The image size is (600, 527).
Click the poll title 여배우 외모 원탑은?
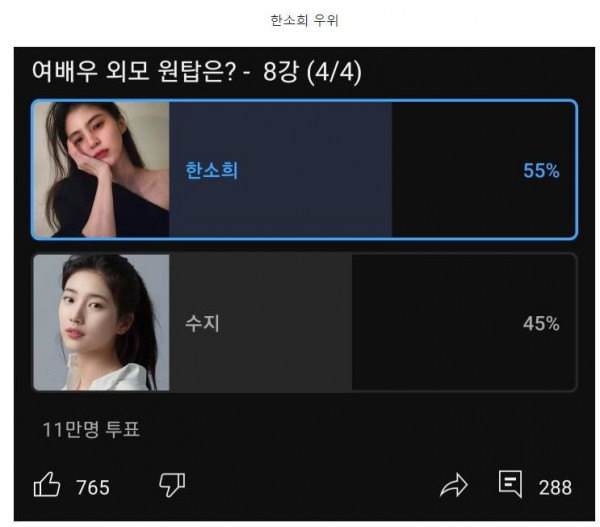pos(134,71)
